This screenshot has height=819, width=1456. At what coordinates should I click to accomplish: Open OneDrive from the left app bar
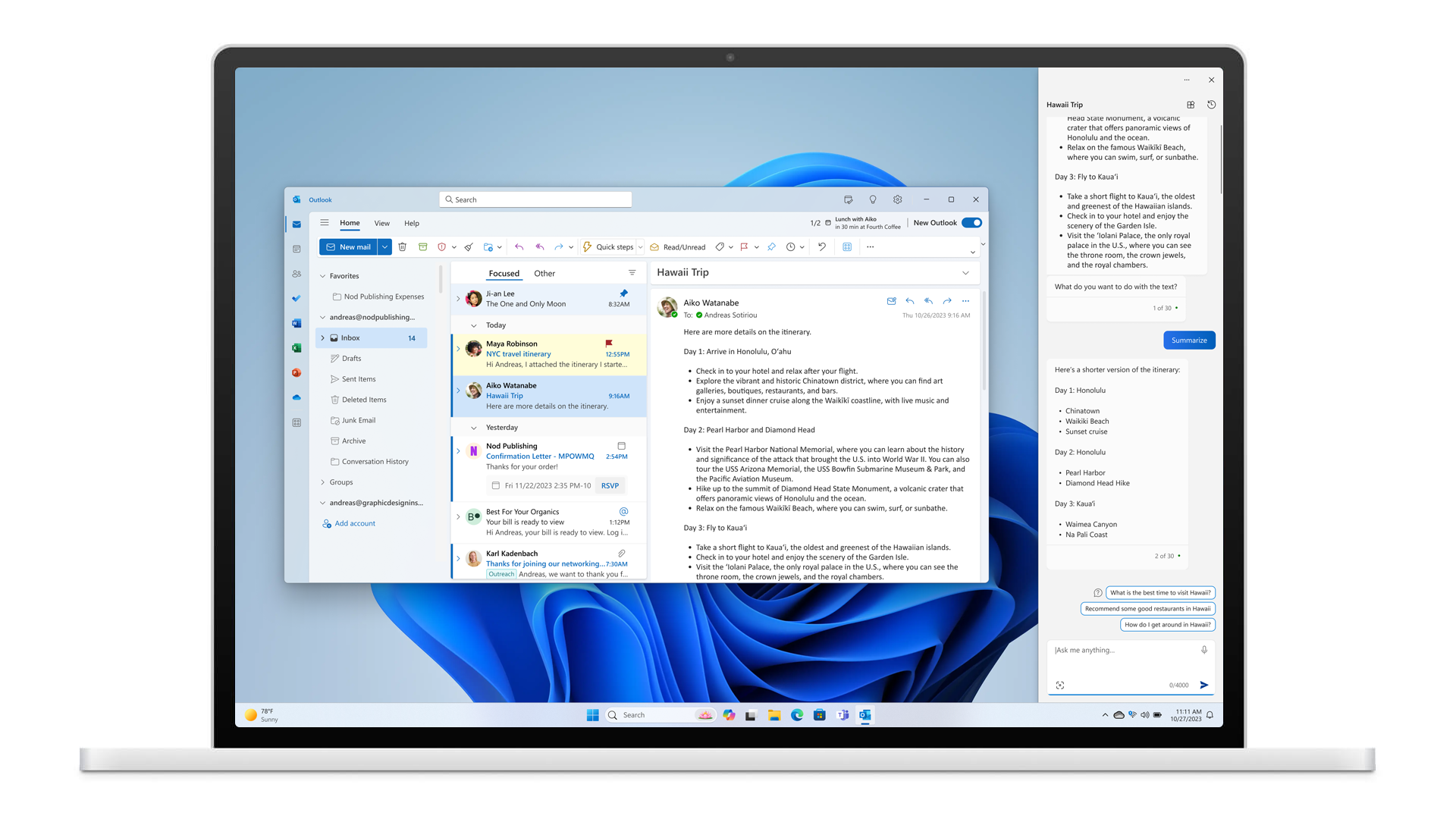297,397
